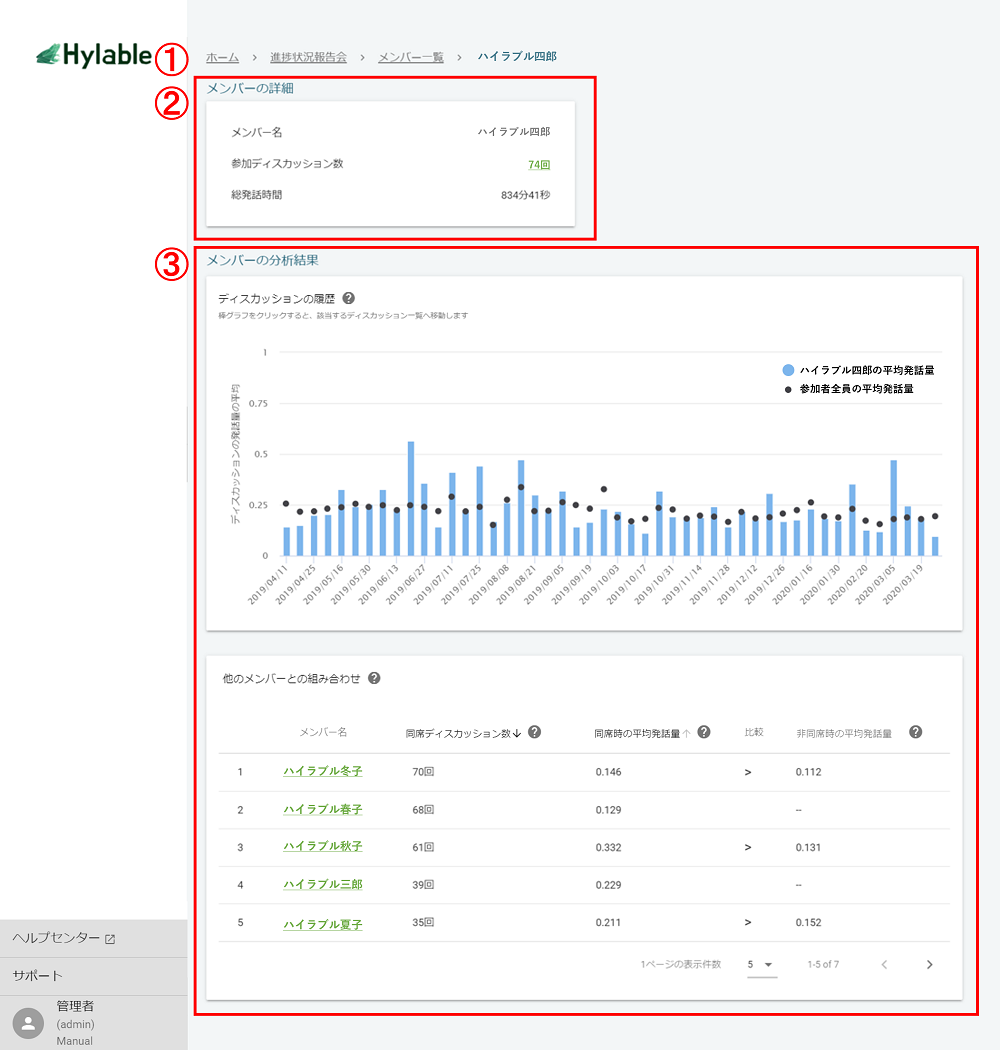Navigate to 進捗状況報告会 breadcrumb
This screenshot has width=1000, height=1050.
tap(308, 57)
